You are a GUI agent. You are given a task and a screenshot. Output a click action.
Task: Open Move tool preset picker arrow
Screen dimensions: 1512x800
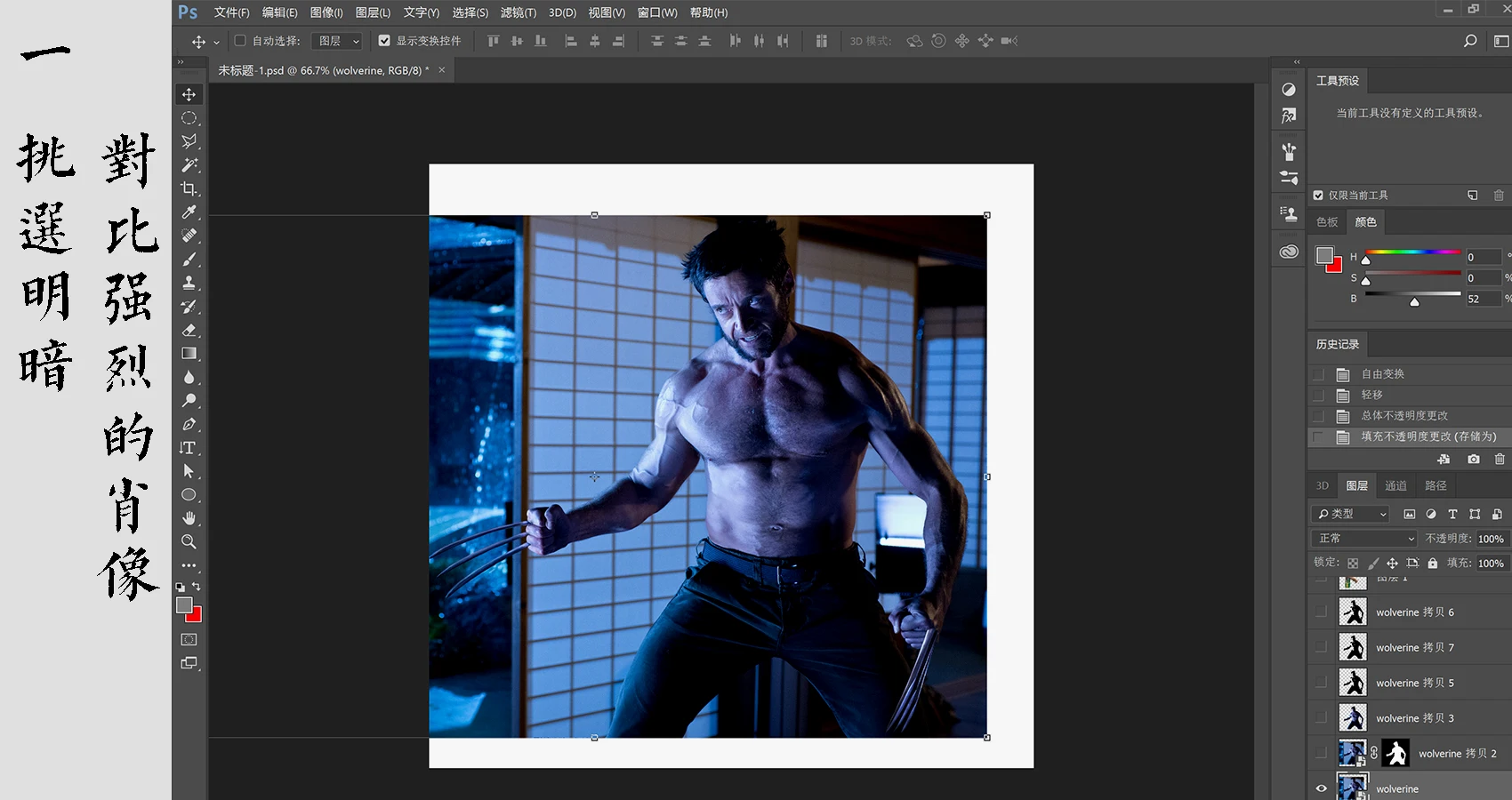(x=216, y=42)
